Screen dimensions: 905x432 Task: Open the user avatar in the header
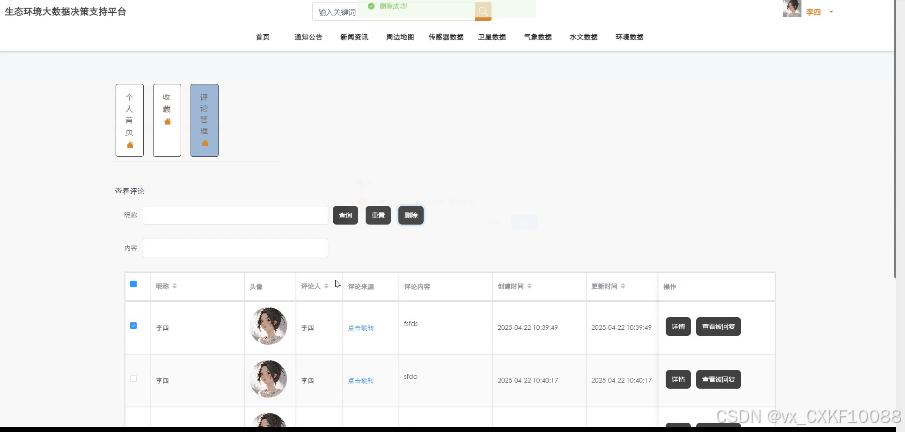pos(792,8)
